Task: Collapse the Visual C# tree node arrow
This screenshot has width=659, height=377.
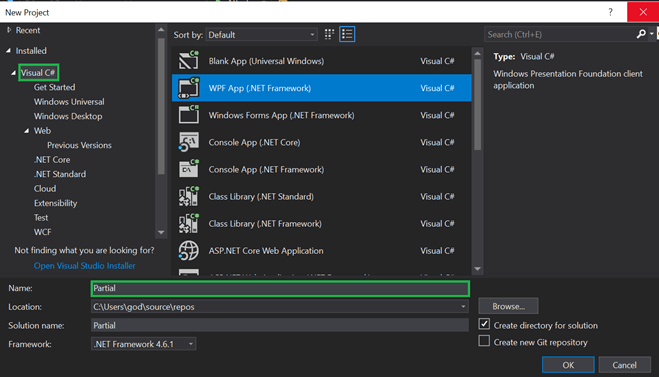Action: click(13, 73)
